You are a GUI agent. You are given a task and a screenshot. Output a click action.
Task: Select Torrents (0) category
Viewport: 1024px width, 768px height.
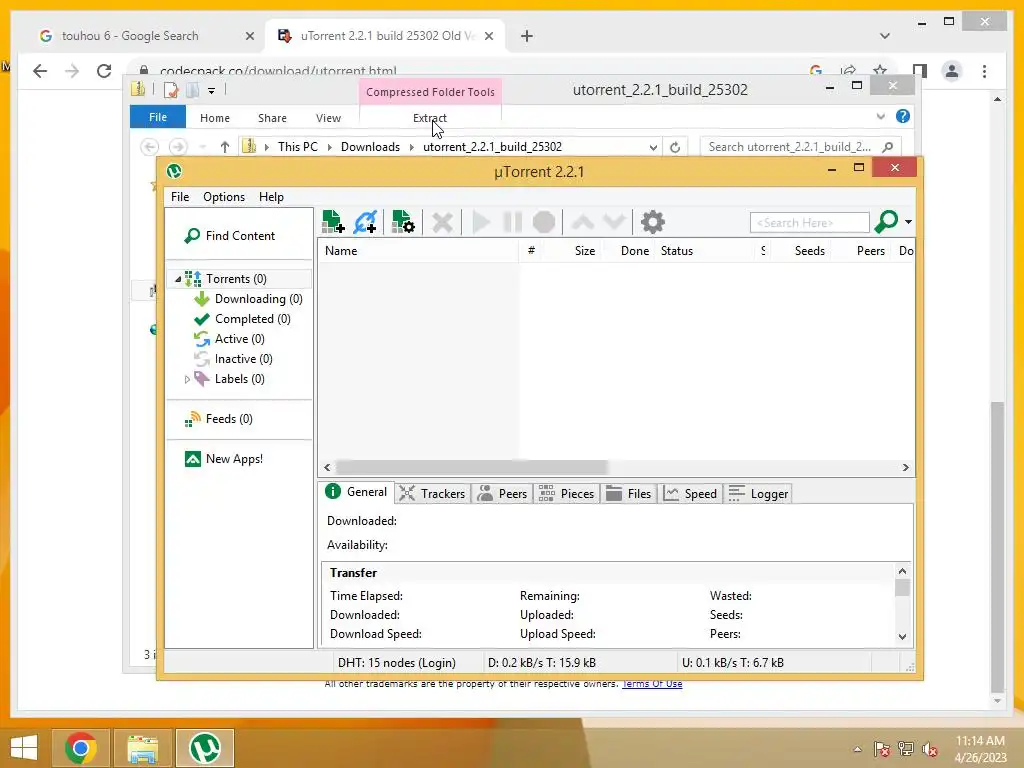pos(236,279)
